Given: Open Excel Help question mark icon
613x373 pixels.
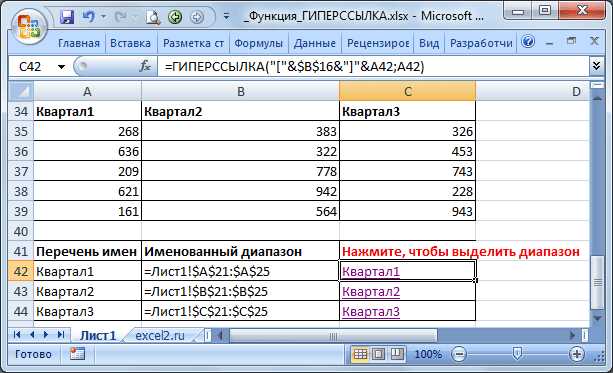Looking at the screenshot, I should (528, 41).
